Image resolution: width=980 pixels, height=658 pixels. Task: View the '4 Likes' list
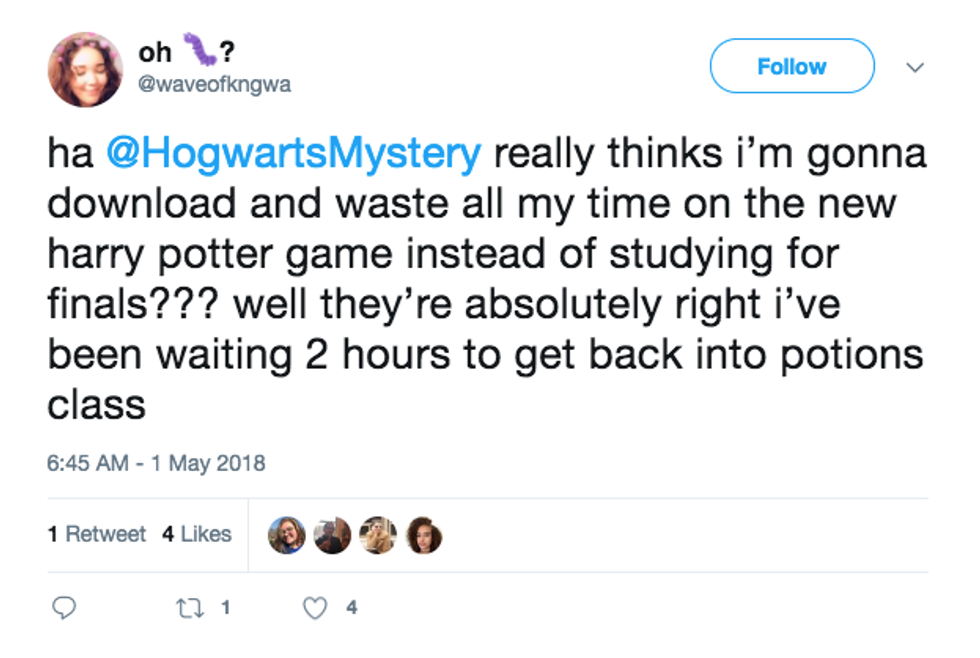[x=197, y=534]
